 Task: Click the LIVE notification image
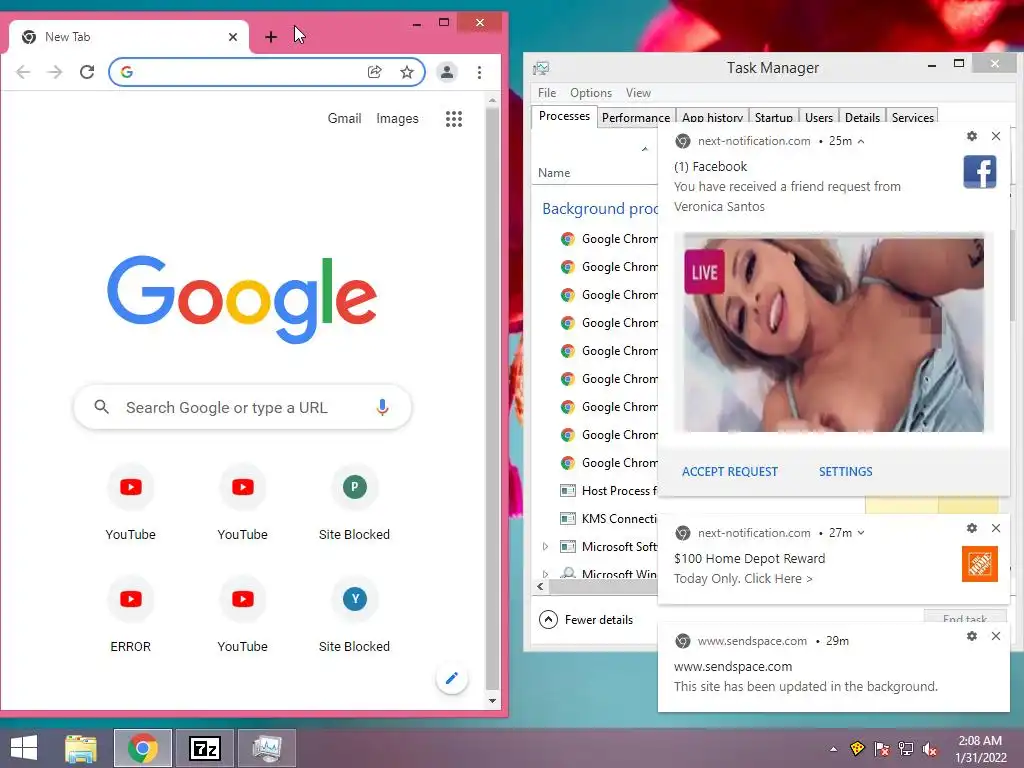click(x=833, y=333)
